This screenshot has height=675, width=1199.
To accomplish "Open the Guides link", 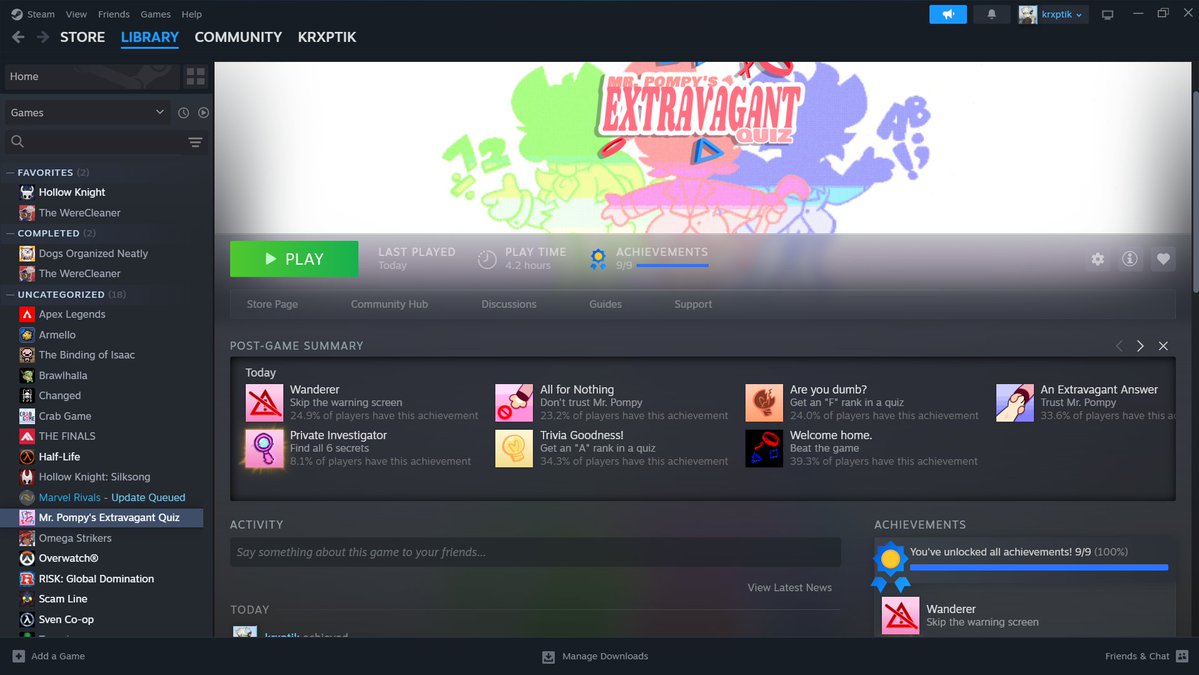I will (605, 304).
